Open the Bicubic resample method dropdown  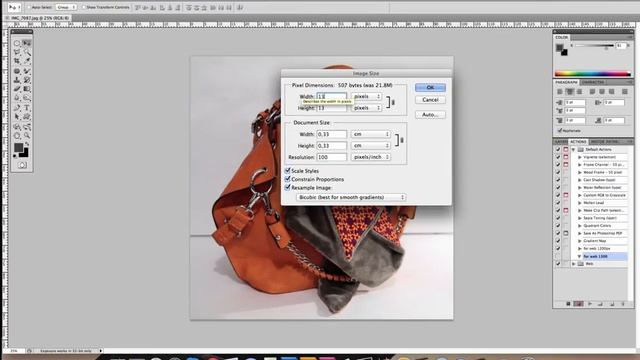pyautogui.click(x=351, y=197)
